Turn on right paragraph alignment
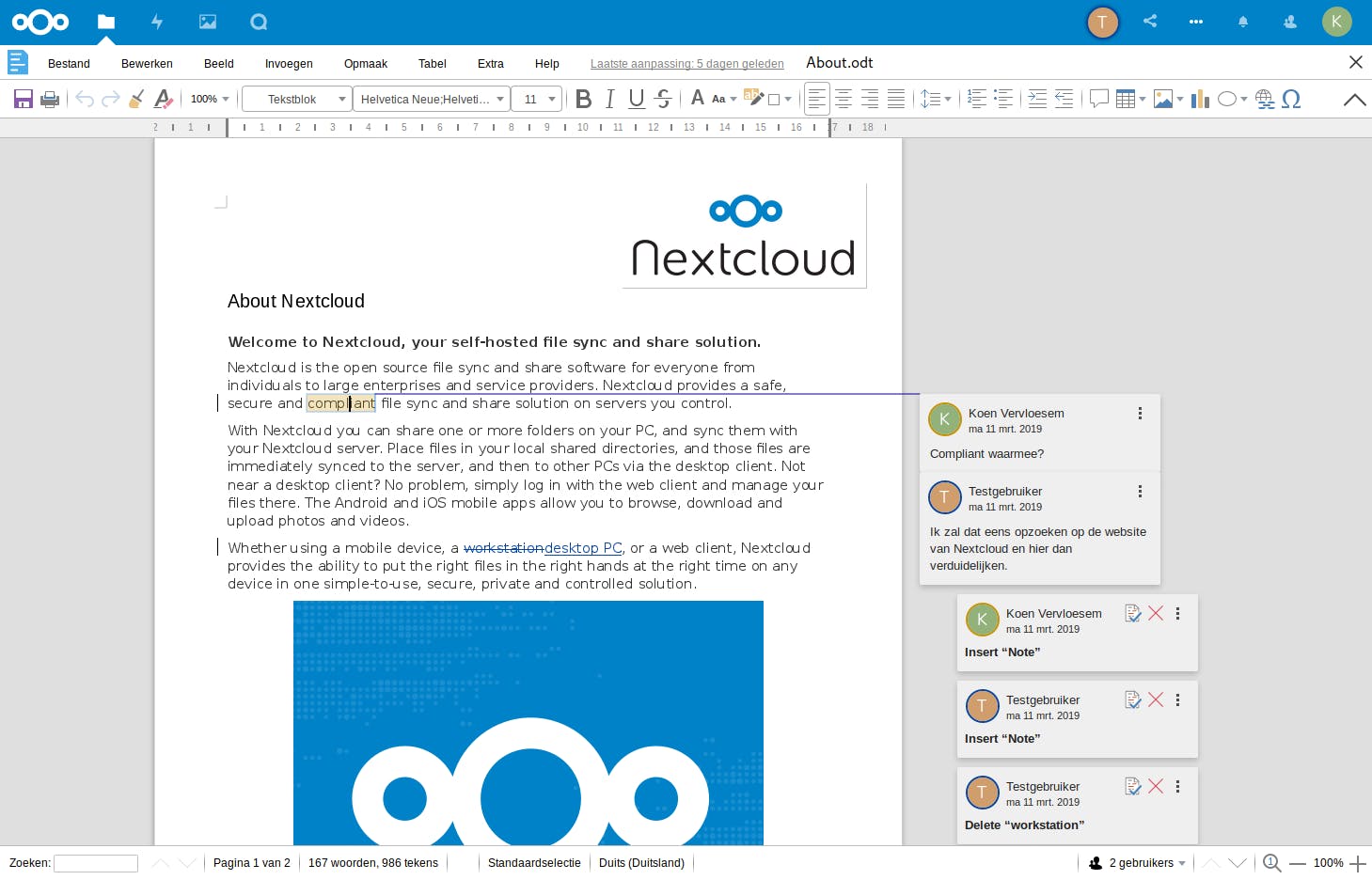Viewport: 1372px width, 880px height. [x=870, y=99]
